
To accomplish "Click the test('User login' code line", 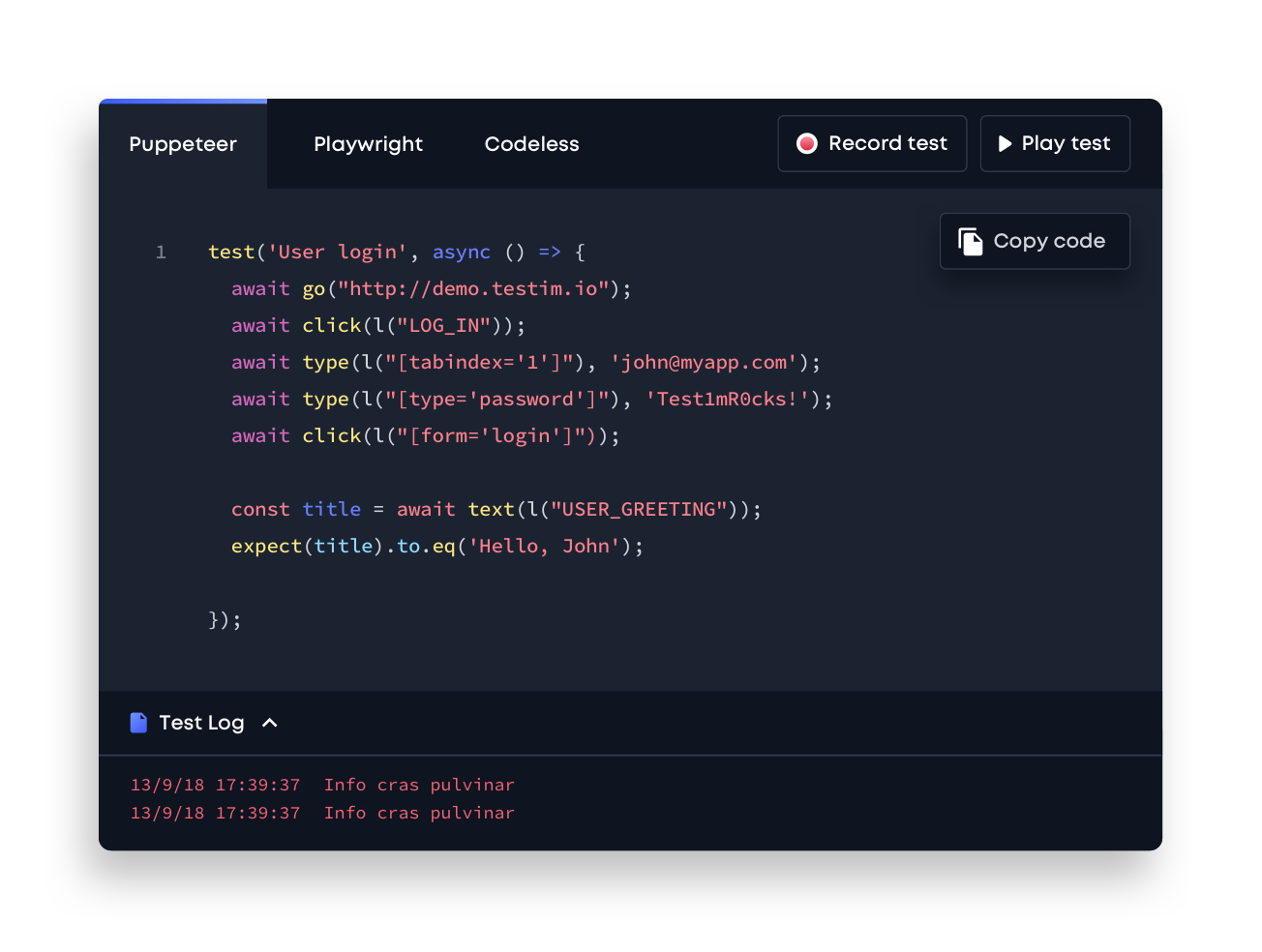I will click(397, 253).
